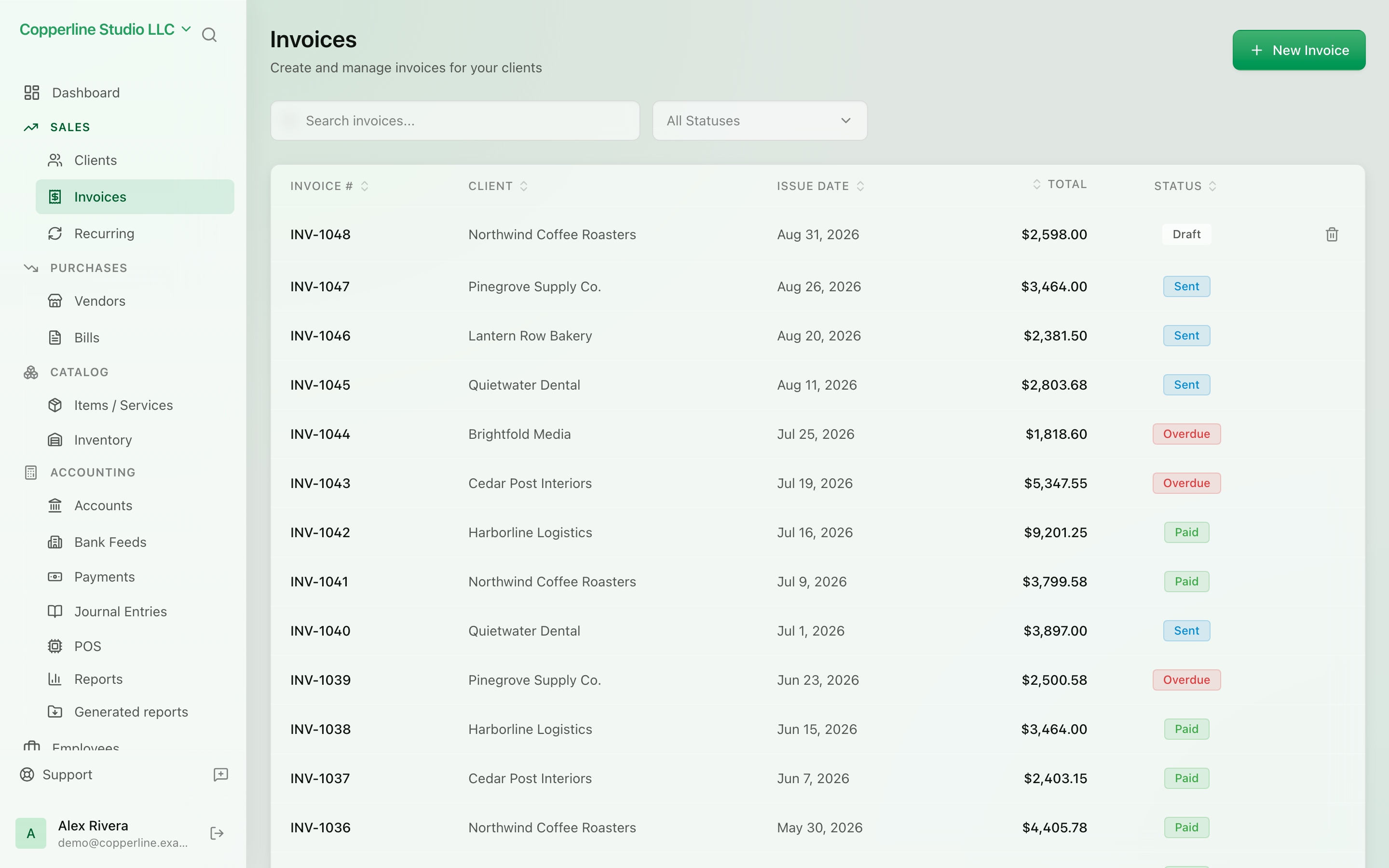Viewport: 1389px width, 868px height.
Task: Click the PURCHASES trending-down icon
Action: point(31,268)
